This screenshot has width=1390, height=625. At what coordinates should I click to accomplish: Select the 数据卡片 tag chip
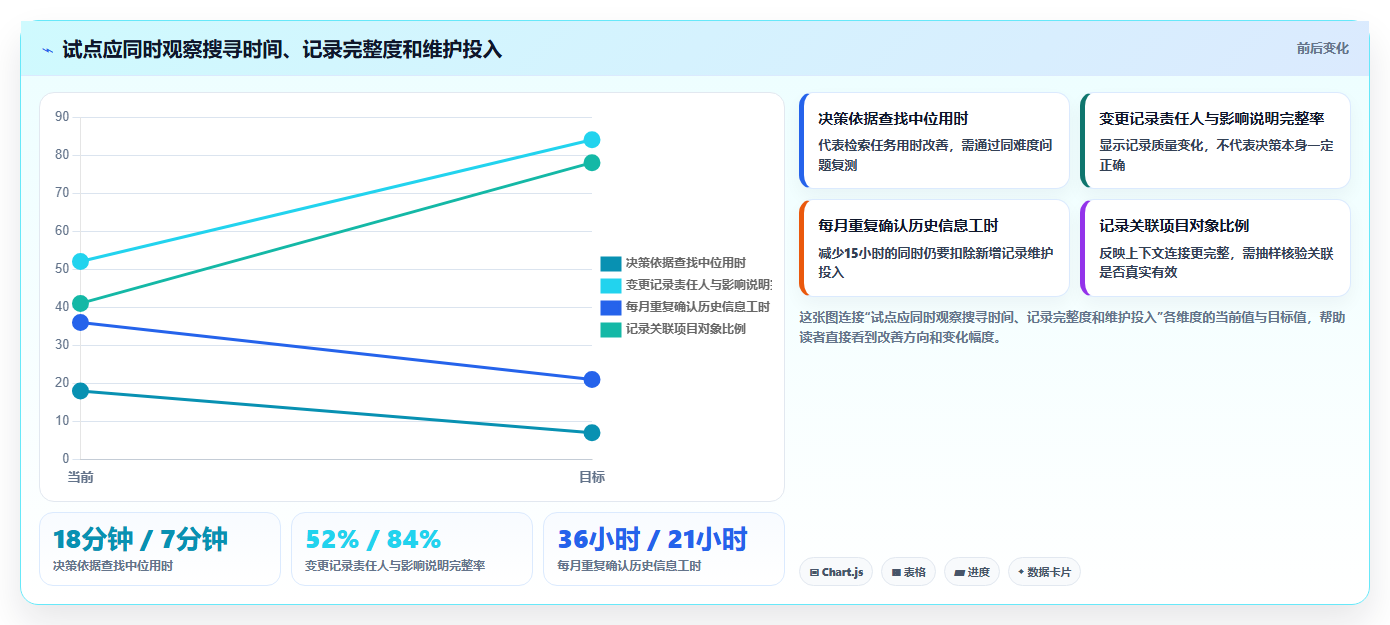pos(1044,572)
